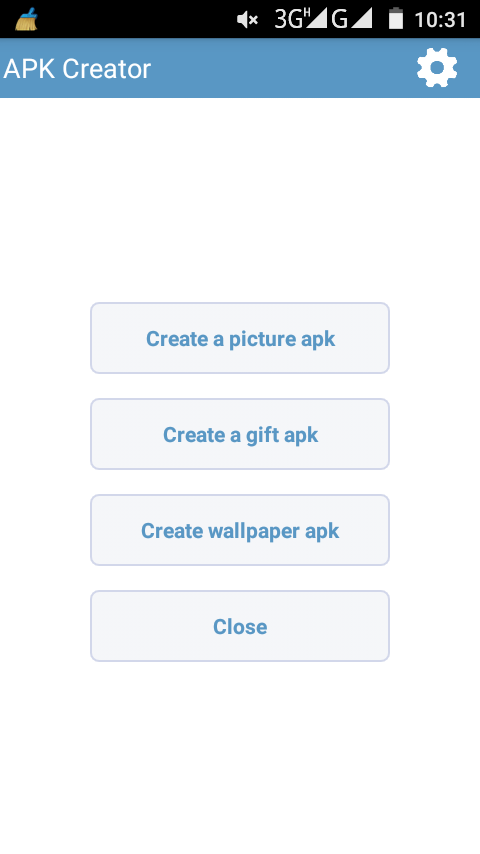Choose Create a gift apk
The image size is (480, 854).
tap(240, 434)
